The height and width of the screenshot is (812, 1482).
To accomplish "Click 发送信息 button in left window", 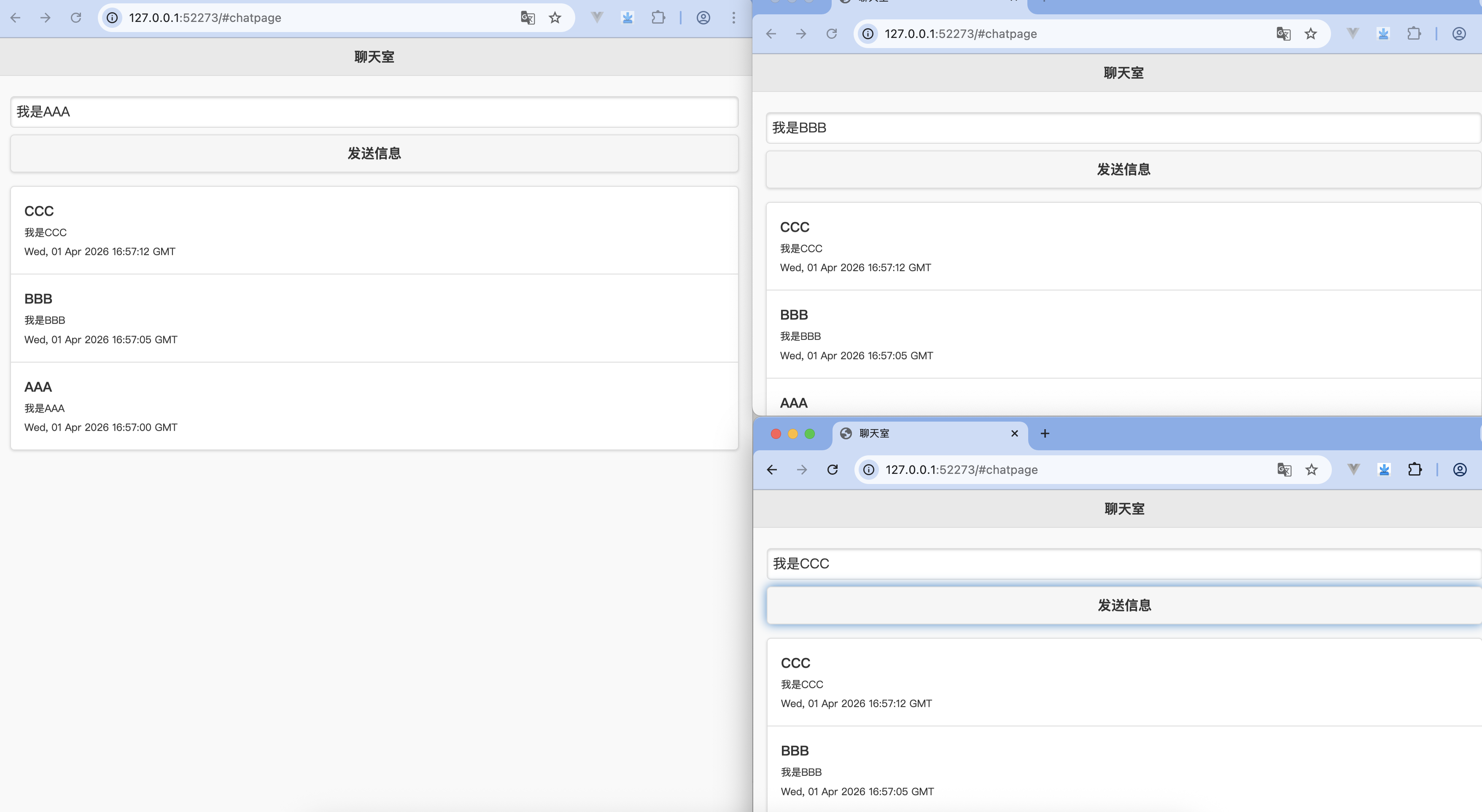I will click(374, 153).
